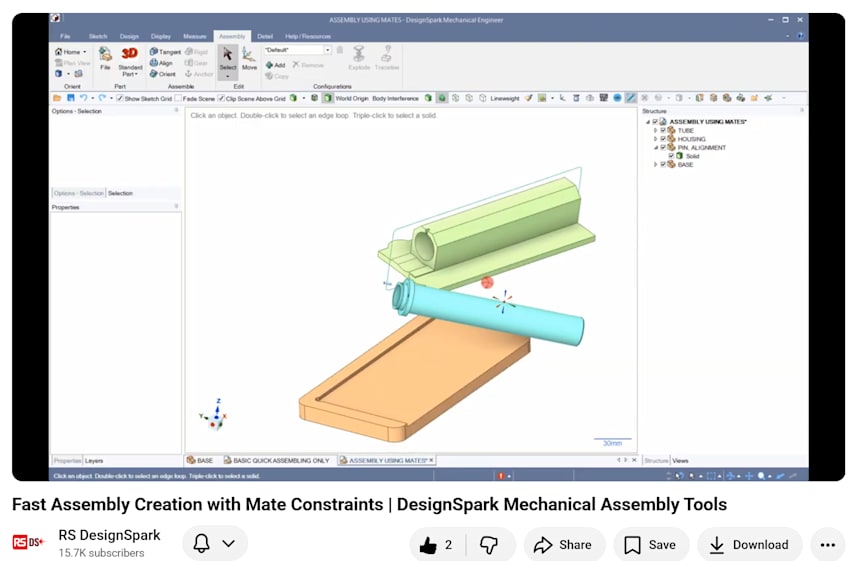The width and height of the screenshot is (852, 561).
Task: Toggle the Show Sketch Grid checkbox
Action: point(120,98)
